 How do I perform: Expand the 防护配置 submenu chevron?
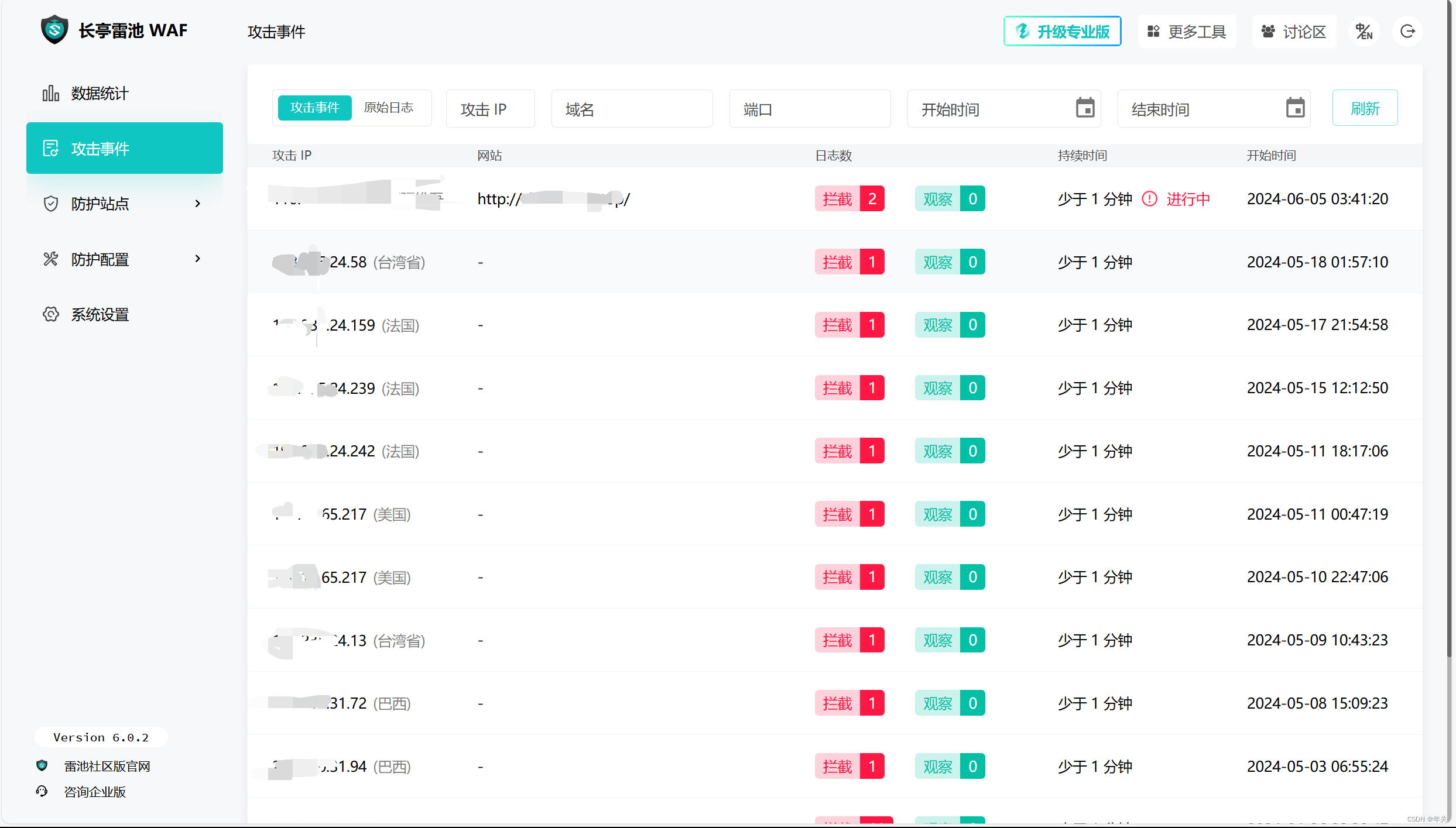(198, 259)
